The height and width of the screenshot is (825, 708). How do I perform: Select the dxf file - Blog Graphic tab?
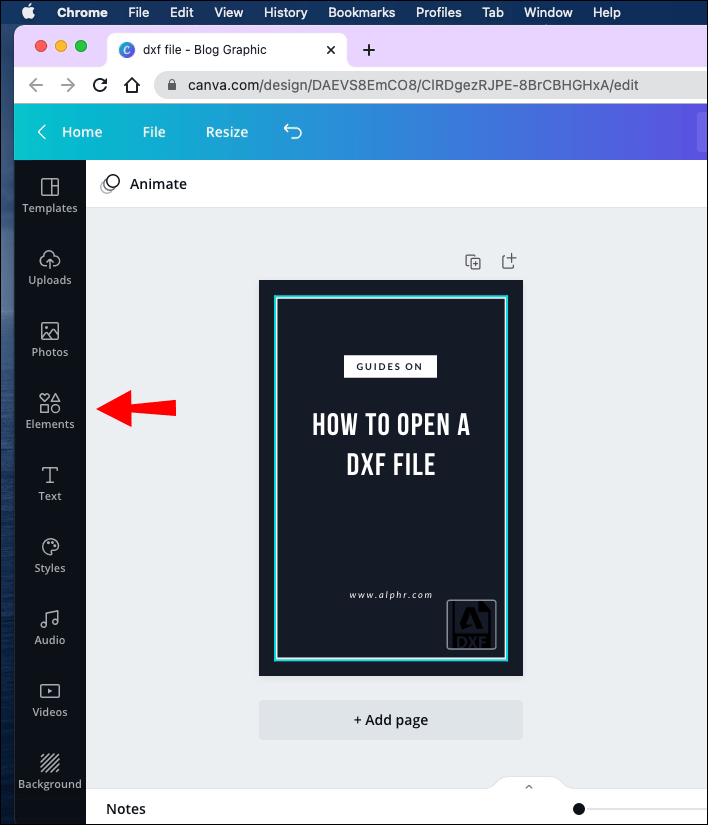coord(226,49)
